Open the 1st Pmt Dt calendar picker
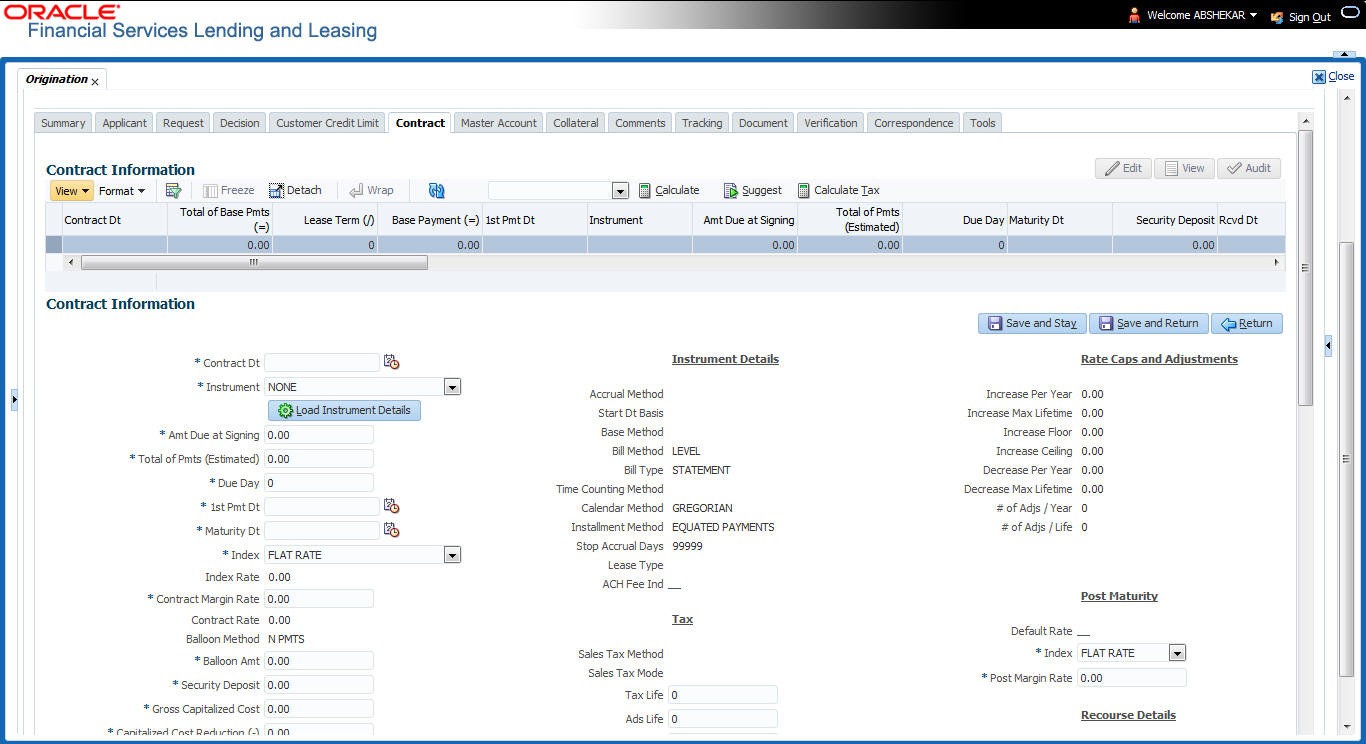This screenshot has height=744, width=1366. (391, 507)
